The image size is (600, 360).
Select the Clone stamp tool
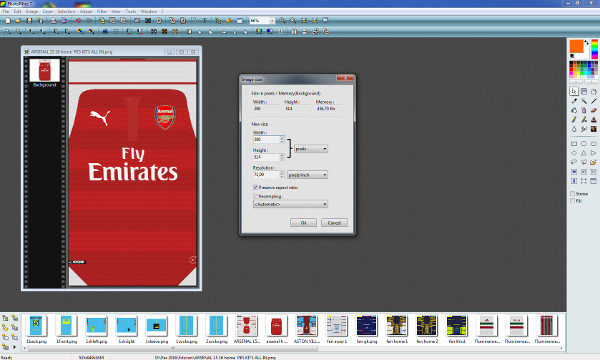(x=593, y=120)
